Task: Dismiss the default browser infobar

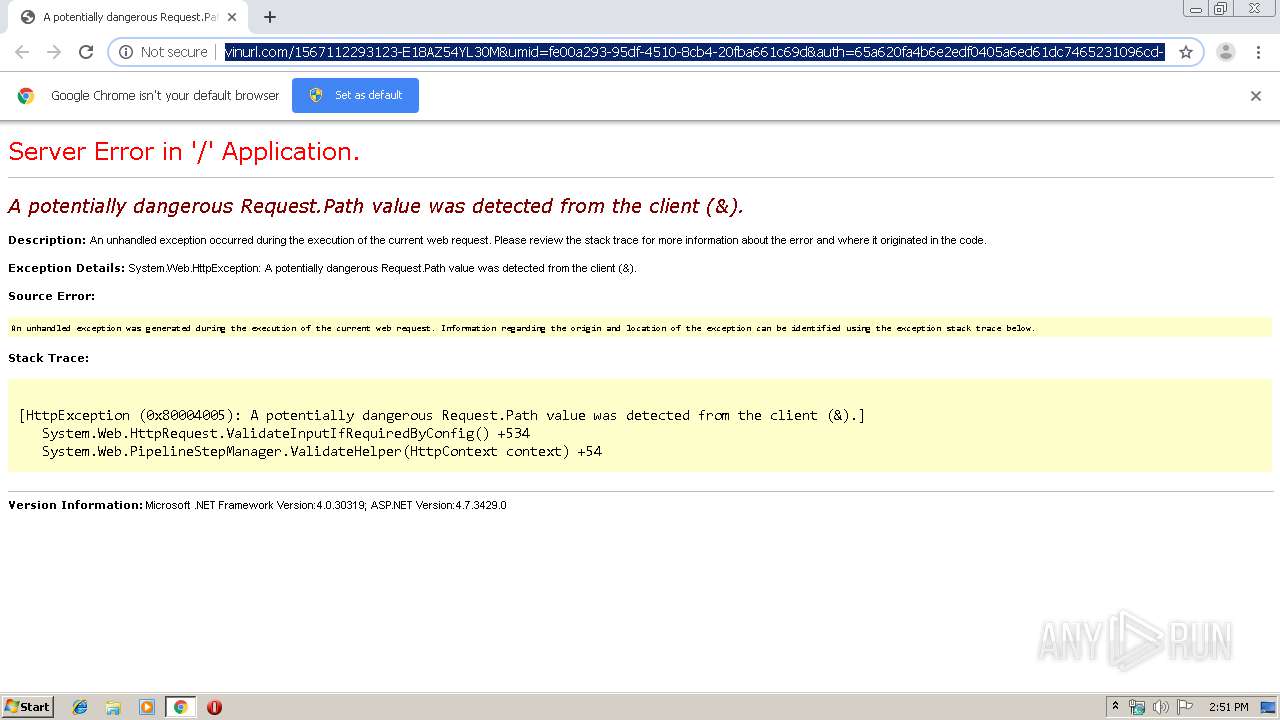Action: [1256, 96]
